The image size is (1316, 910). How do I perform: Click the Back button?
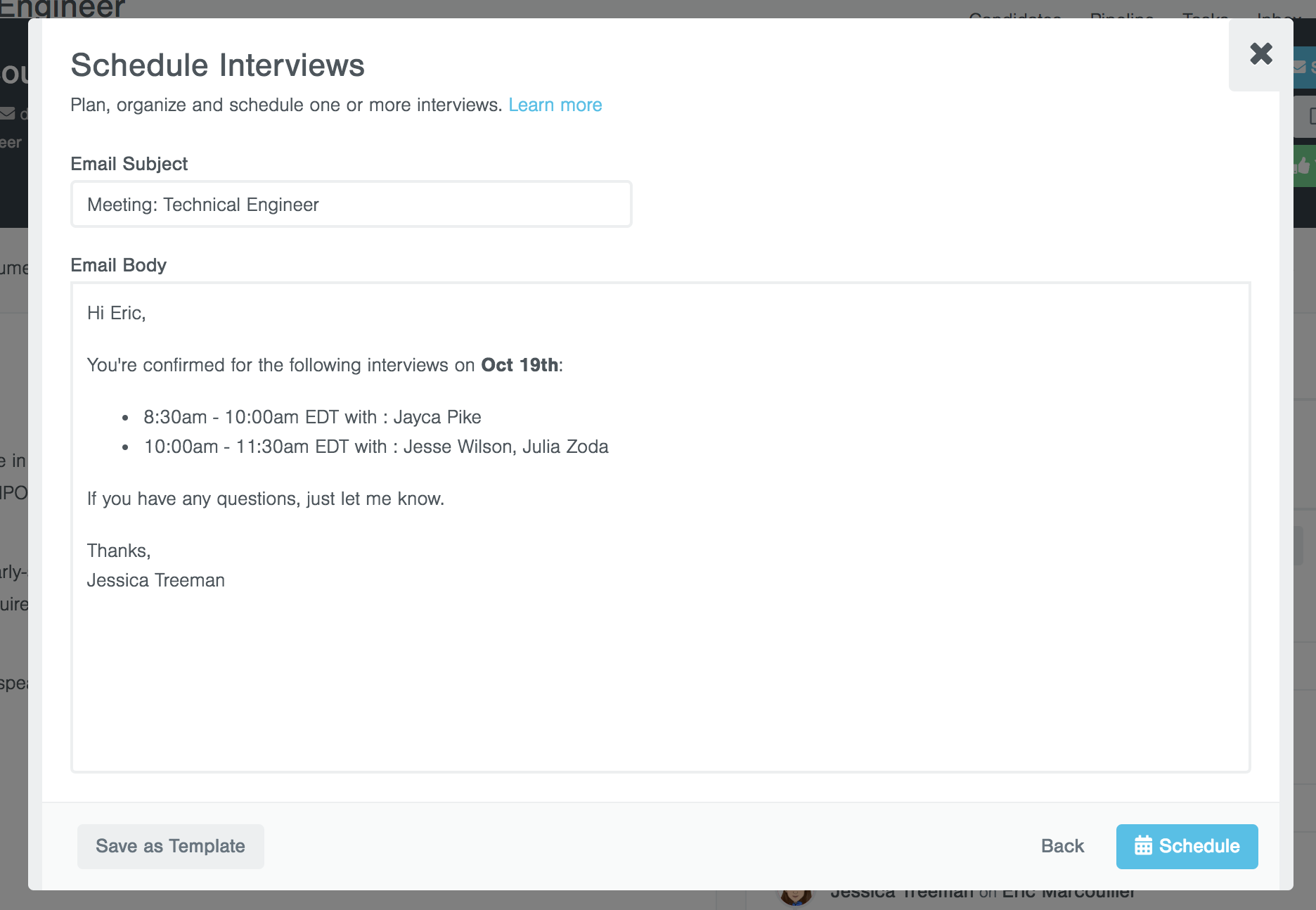[x=1062, y=846]
